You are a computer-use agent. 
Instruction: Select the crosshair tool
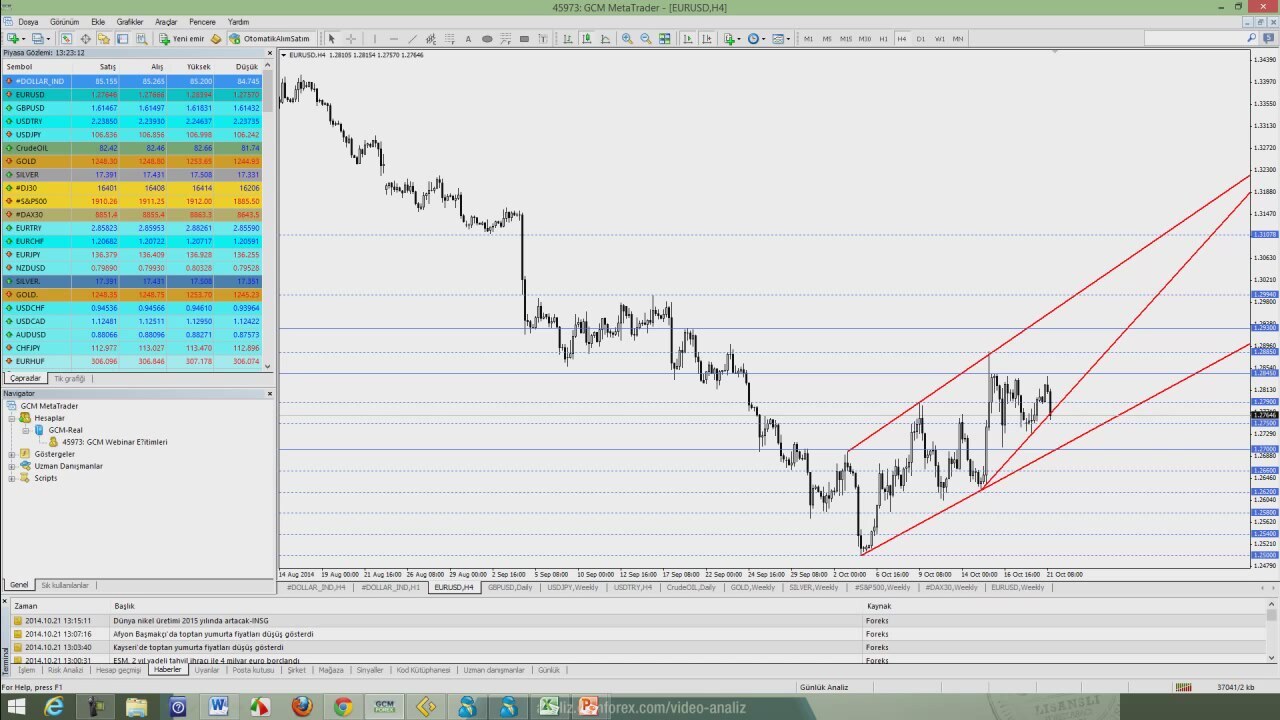351,39
